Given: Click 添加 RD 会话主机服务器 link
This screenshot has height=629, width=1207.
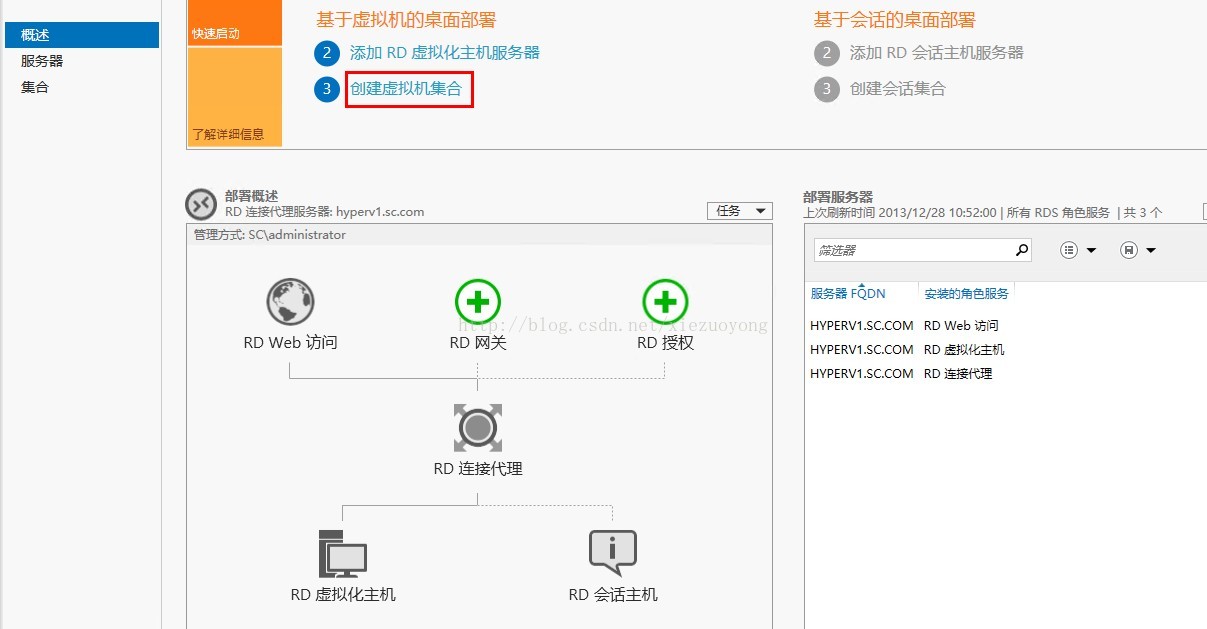Looking at the screenshot, I should click(937, 53).
